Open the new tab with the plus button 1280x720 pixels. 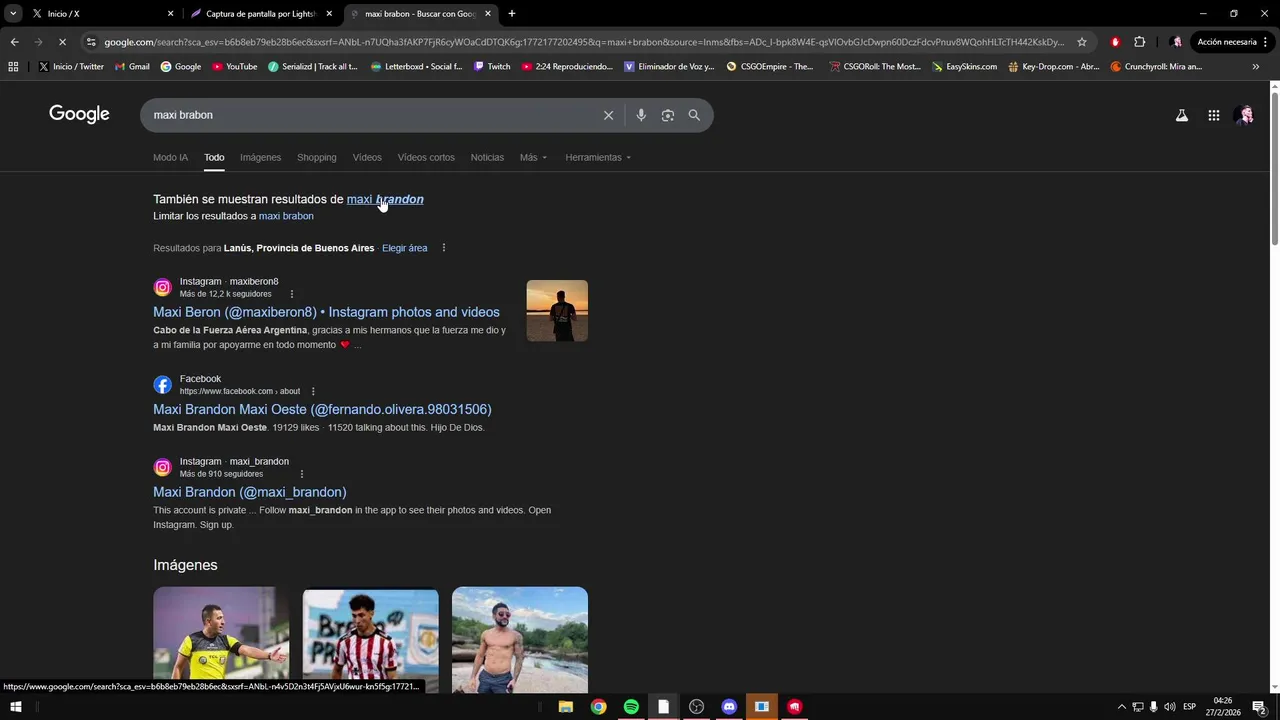[x=512, y=14]
